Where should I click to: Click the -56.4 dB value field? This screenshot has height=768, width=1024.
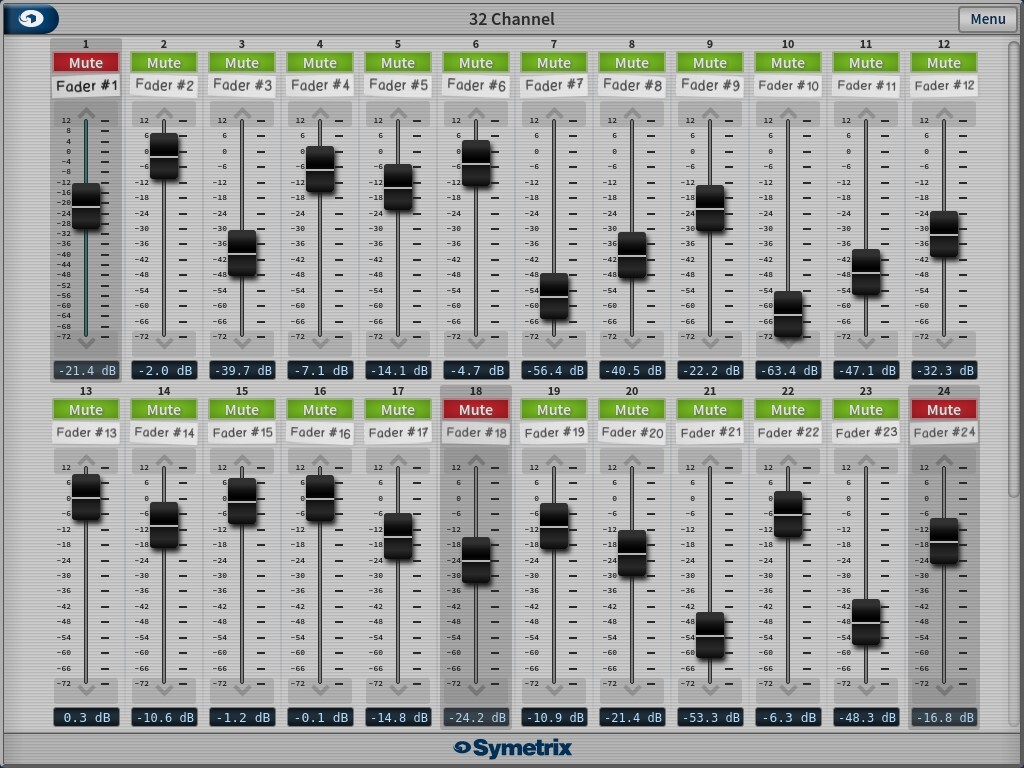pos(554,370)
